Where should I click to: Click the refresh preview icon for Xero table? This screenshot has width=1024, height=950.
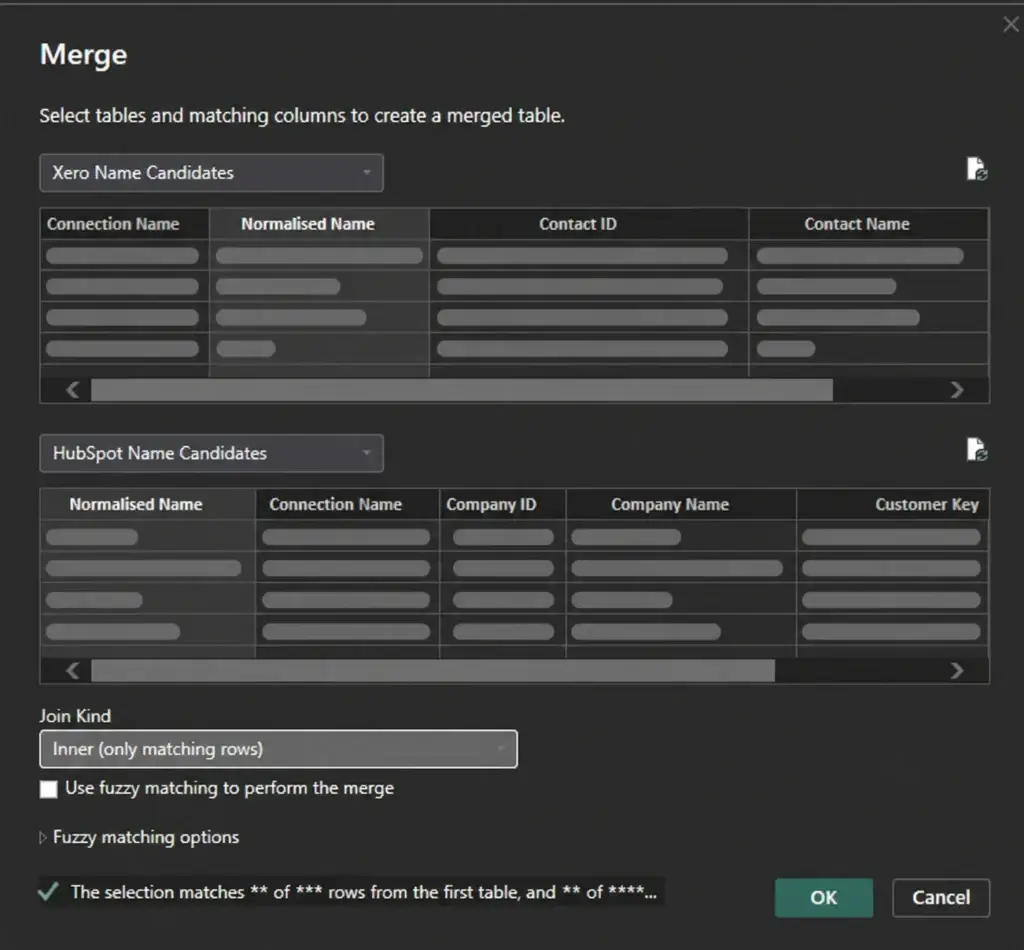(976, 168)
